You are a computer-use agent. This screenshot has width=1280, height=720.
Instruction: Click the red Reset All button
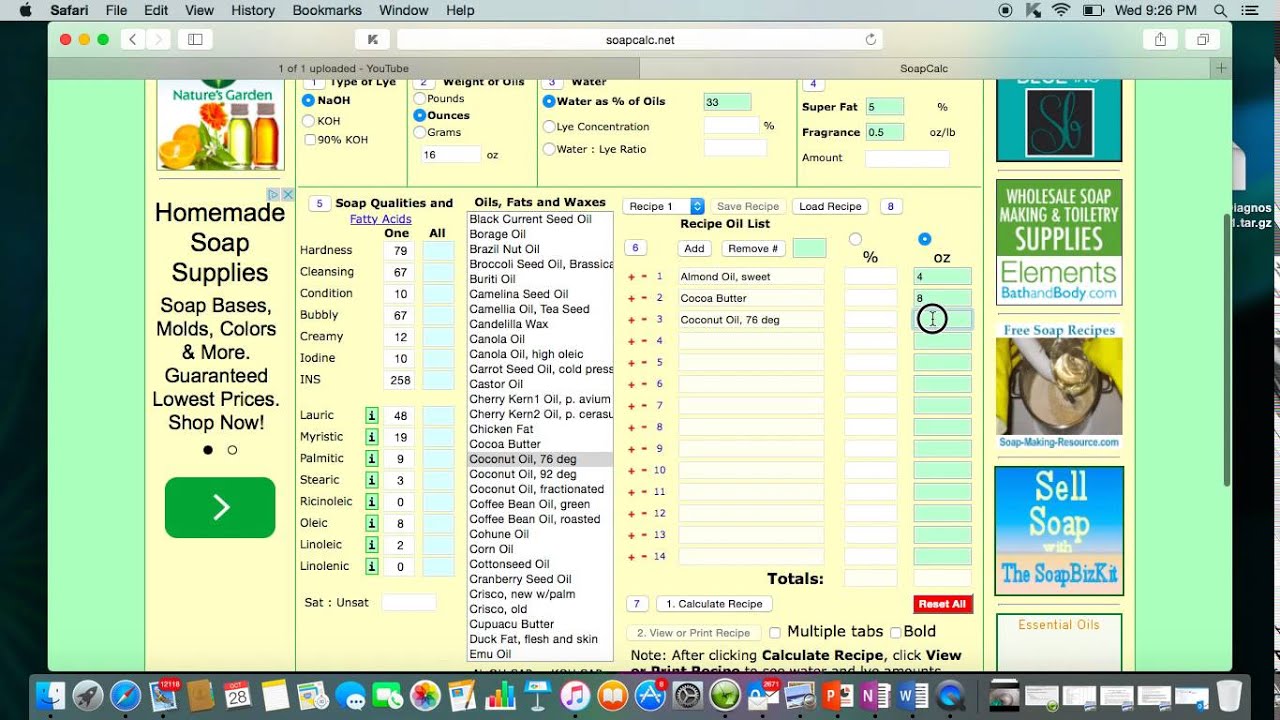(x=942, y=604)
